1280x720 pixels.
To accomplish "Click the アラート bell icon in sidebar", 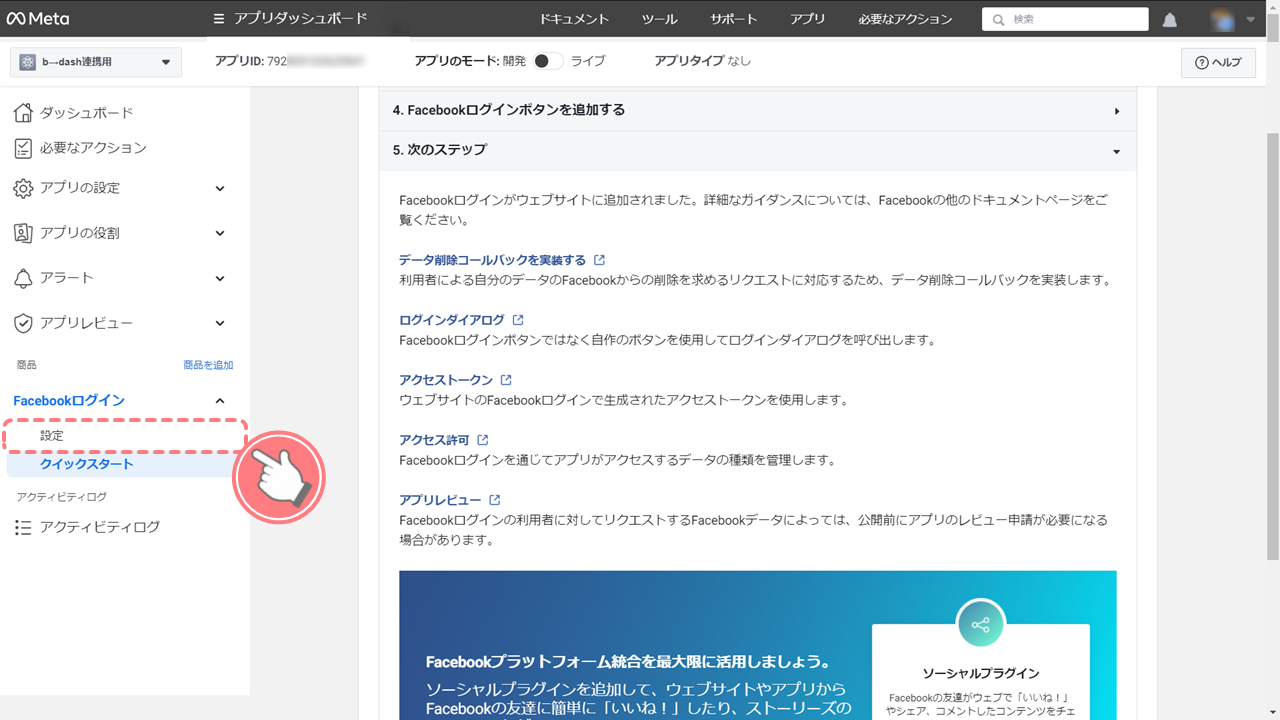I will coord(23,278).
